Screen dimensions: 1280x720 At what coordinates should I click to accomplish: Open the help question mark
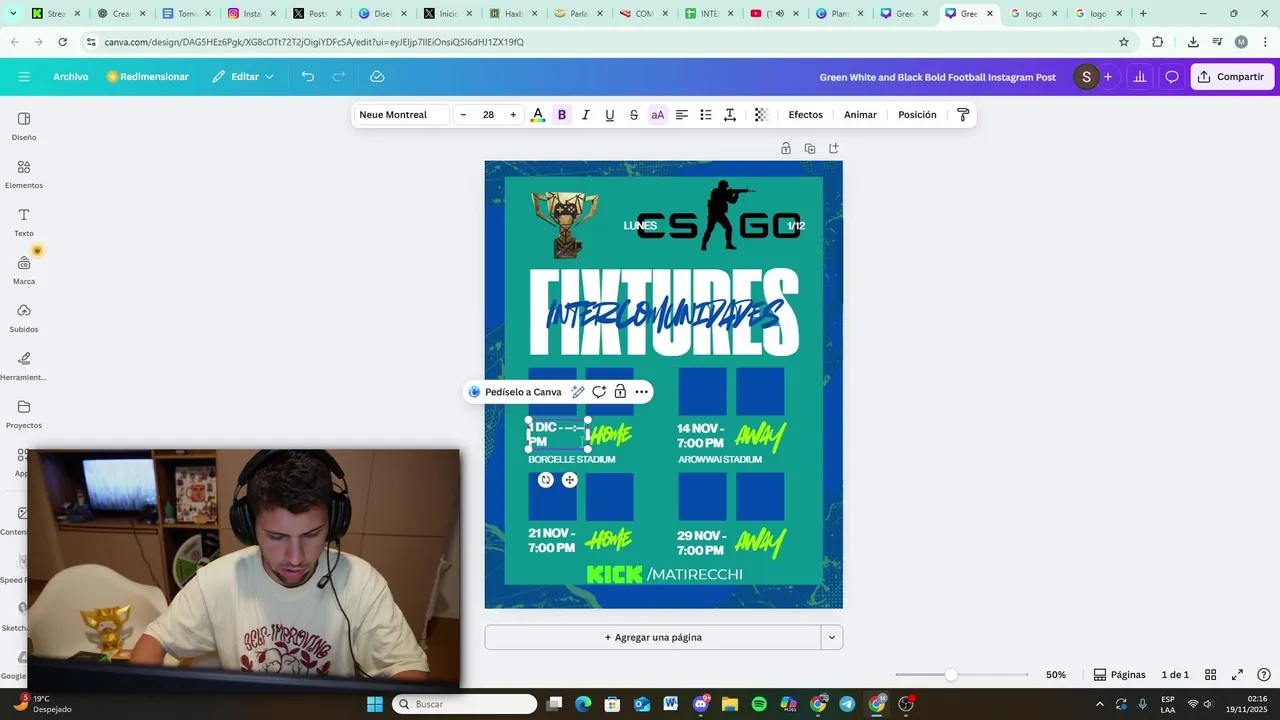coord(1264,675)
